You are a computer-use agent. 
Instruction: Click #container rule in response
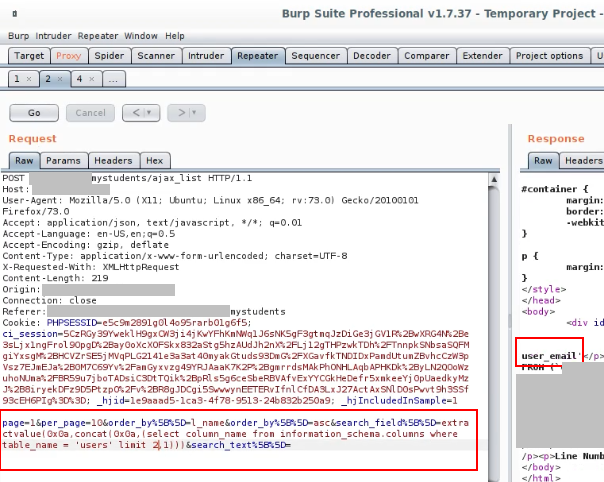[555, 189]
